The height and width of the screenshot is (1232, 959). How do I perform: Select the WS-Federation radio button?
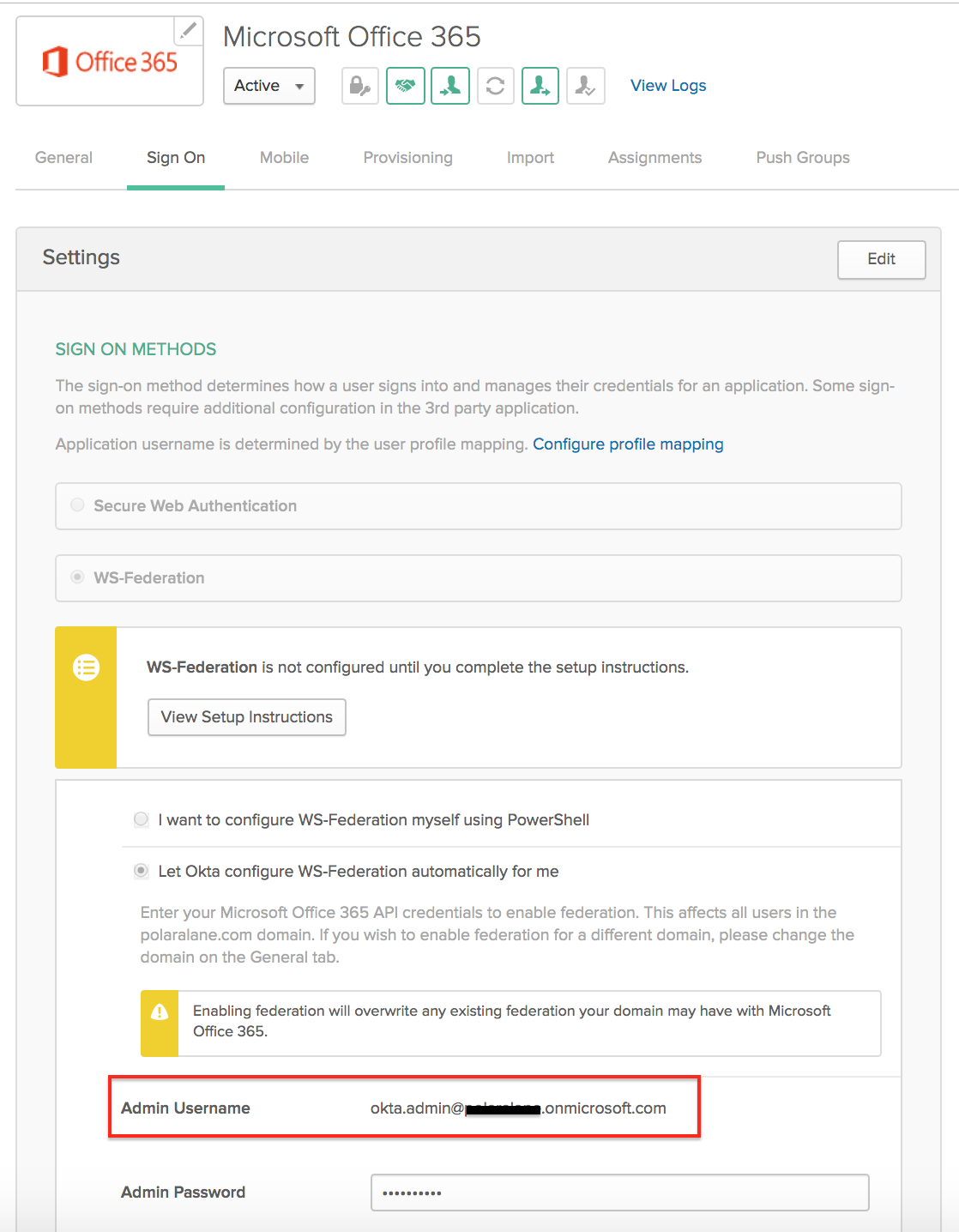point(78,577)
